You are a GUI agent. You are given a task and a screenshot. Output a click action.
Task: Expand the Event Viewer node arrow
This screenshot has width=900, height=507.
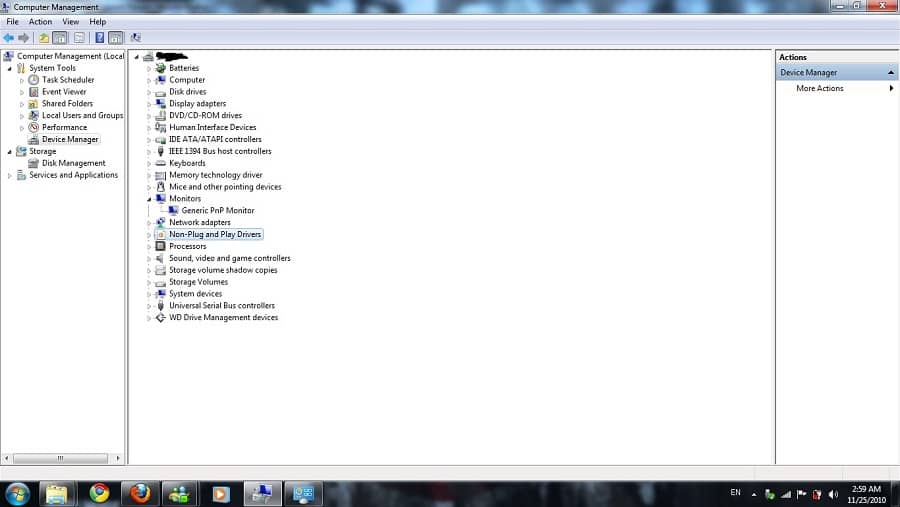(x=22, y=92)
